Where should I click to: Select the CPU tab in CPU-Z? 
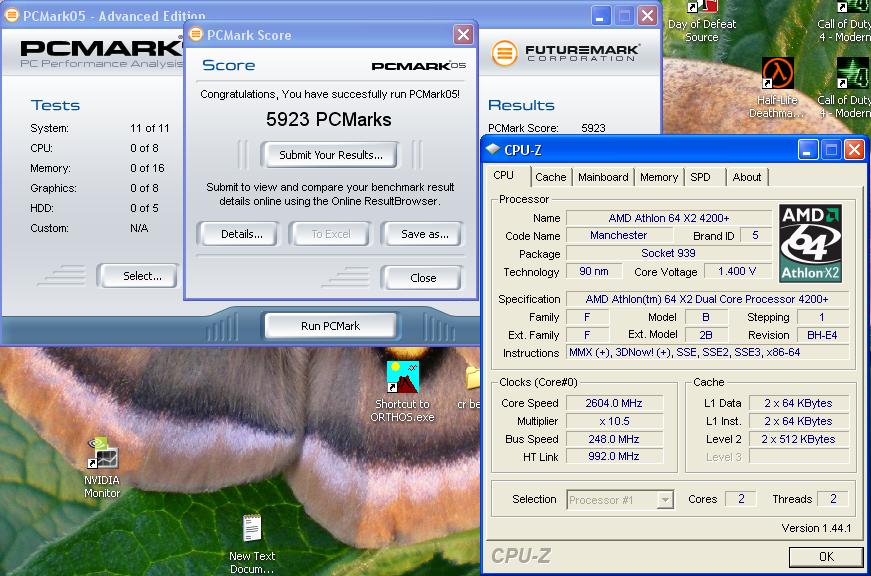(504, 176)
